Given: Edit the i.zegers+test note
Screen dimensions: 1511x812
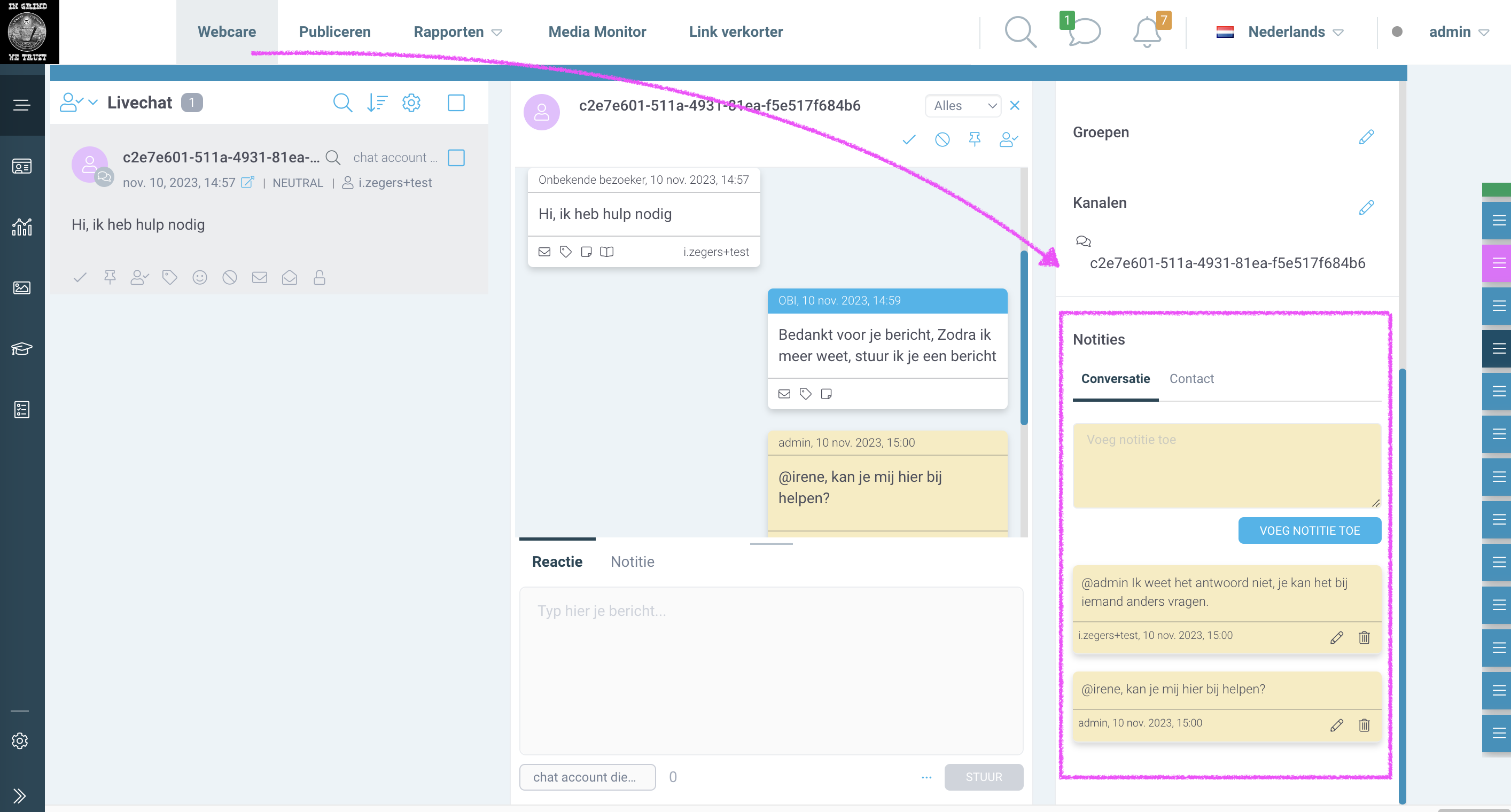Looking at the screenshot, I should [1336, 637].
